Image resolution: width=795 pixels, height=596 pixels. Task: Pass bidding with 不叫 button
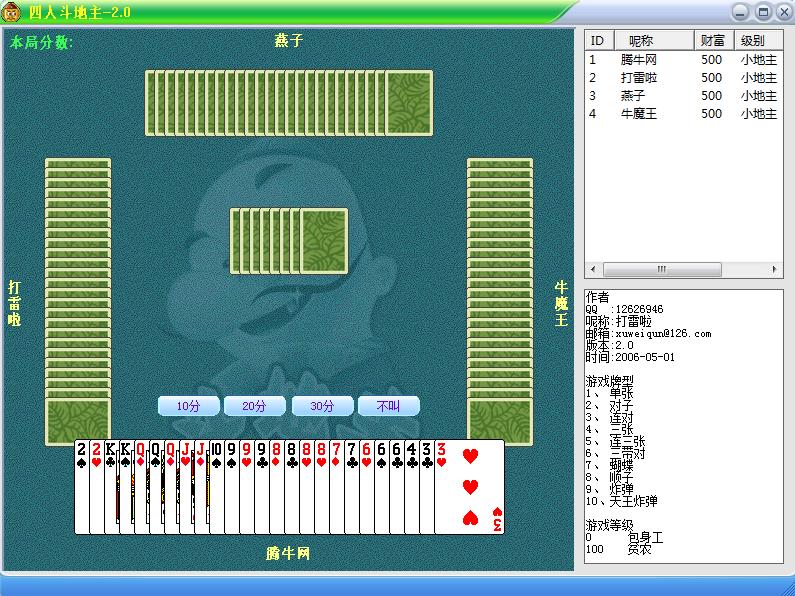click(387, 406)
